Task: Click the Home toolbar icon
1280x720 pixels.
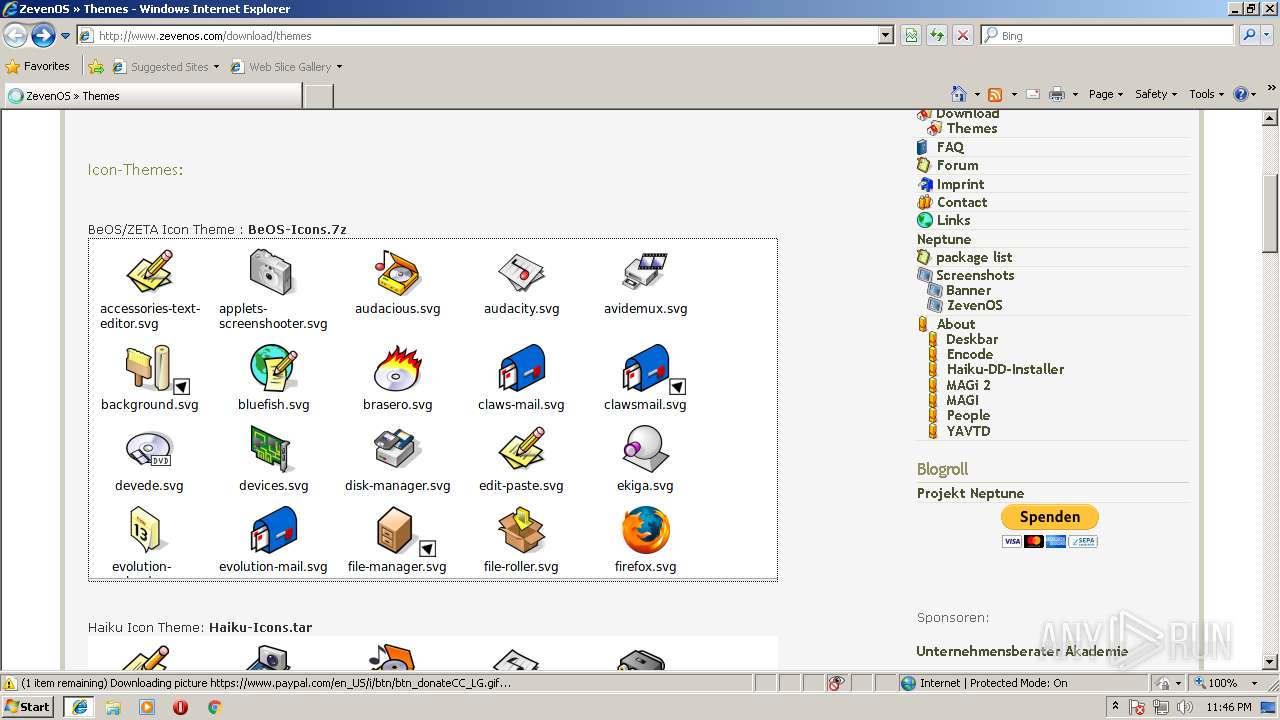Action: (x=959, y=94)
